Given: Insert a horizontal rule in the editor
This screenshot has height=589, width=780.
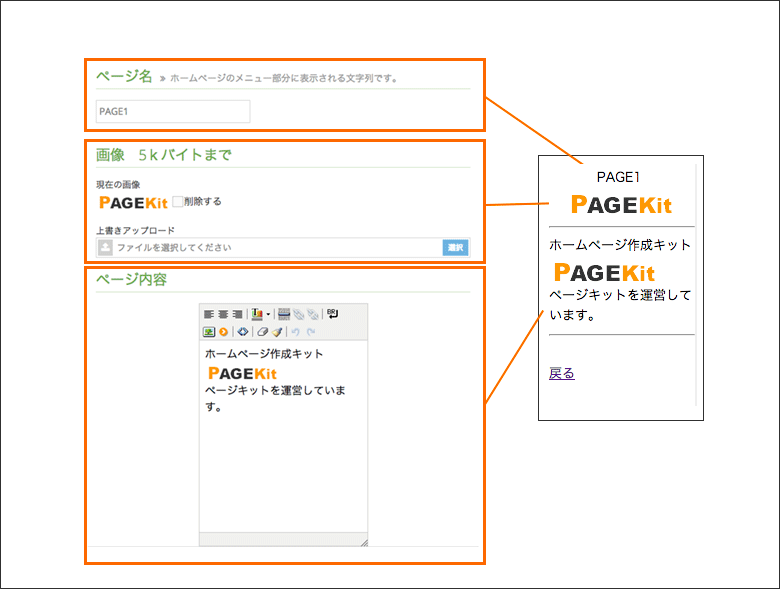Looking at the screenshot, I should tap(284, 314).
